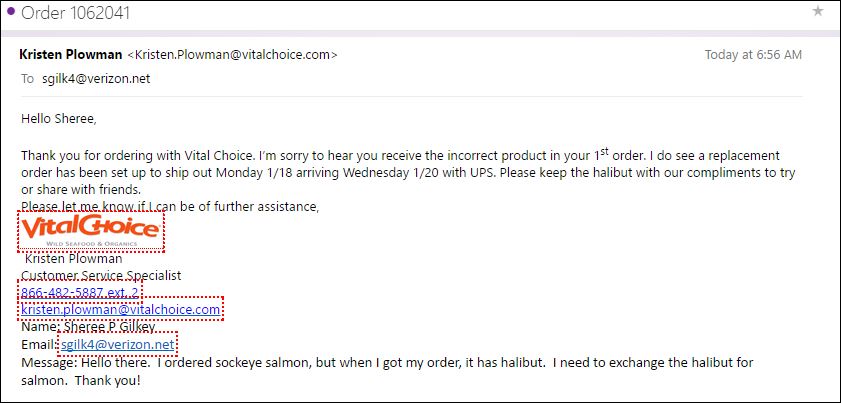
Task: Click the Message: Hello there text line
Action: point(387,363)
